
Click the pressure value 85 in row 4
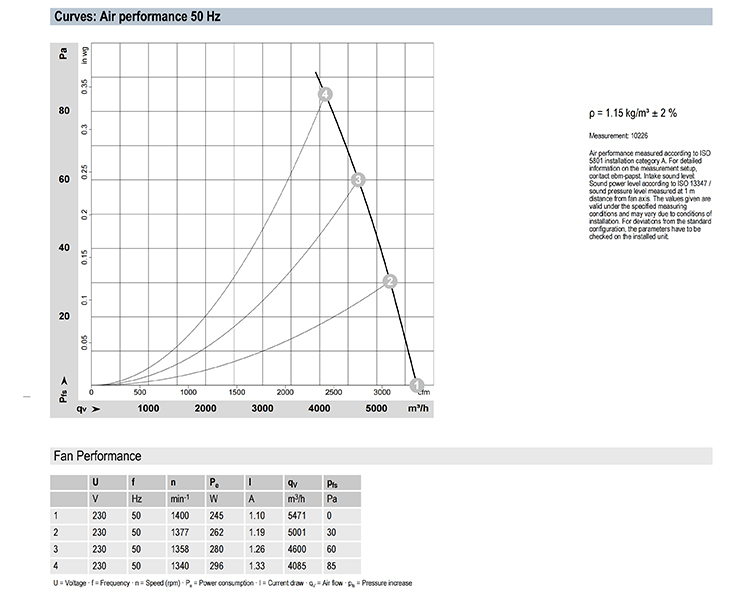[x=331, y=566]
